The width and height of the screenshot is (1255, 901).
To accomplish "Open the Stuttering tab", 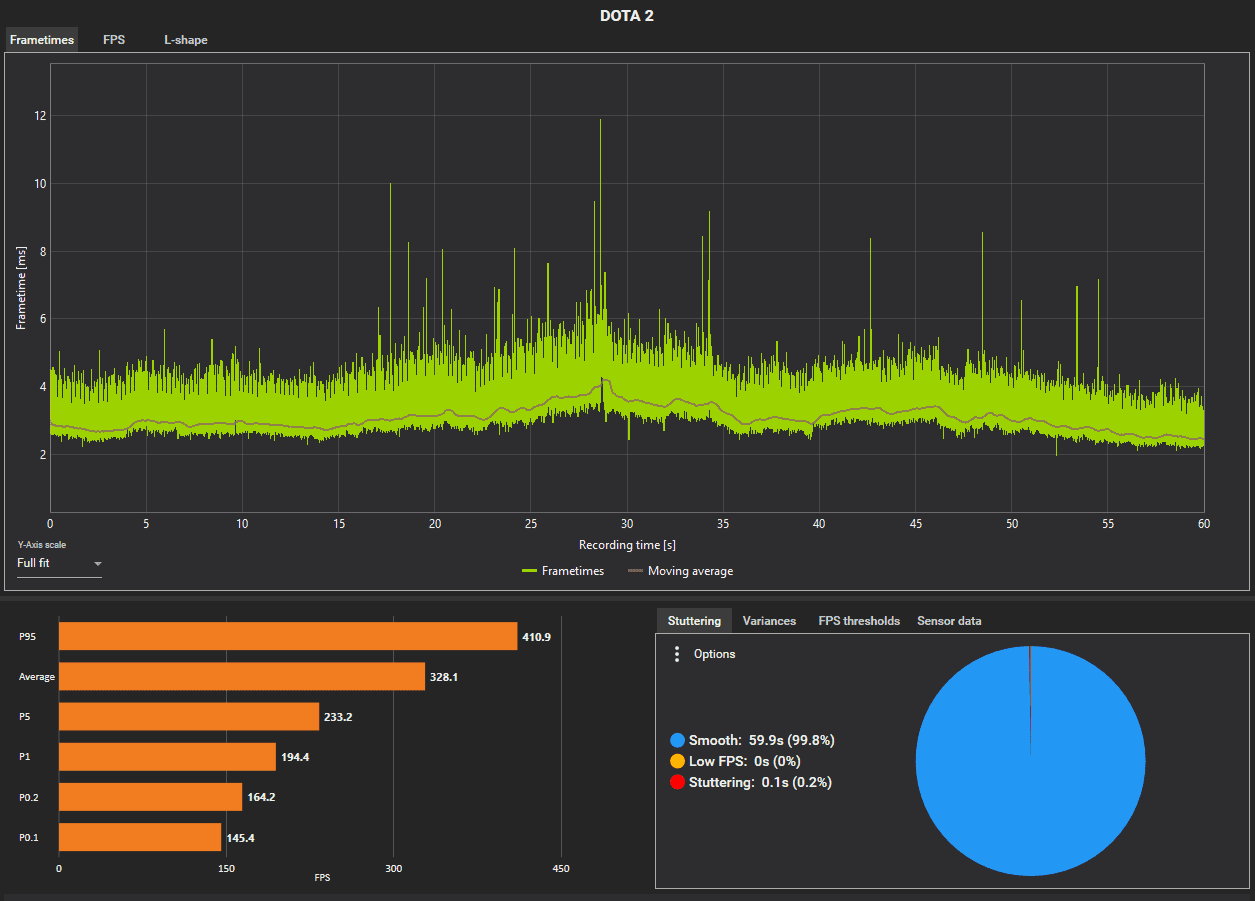I will click(x=694, y=621).
